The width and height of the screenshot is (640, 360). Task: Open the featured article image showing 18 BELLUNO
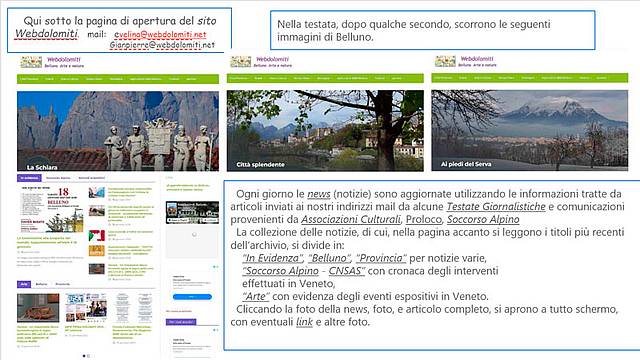[52, 209]
